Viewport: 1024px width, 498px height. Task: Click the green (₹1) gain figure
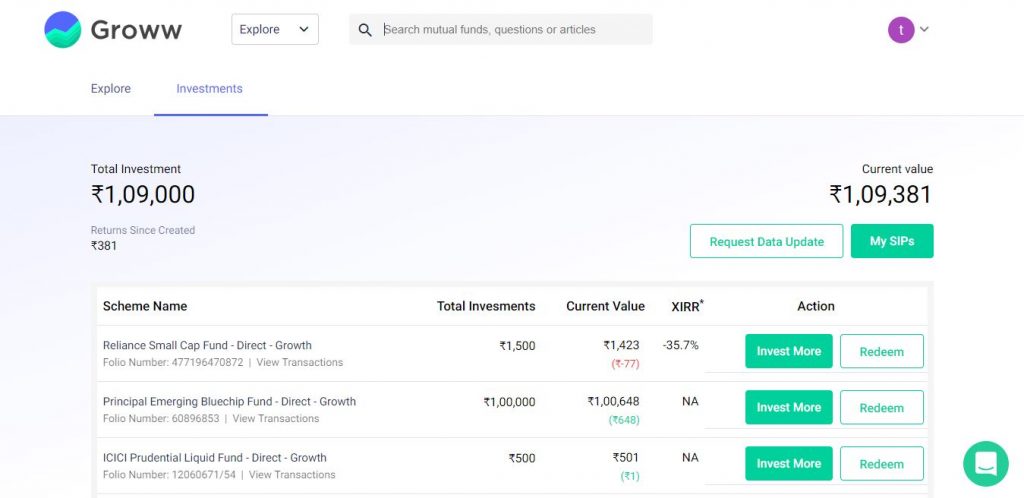tap(630, 476)
